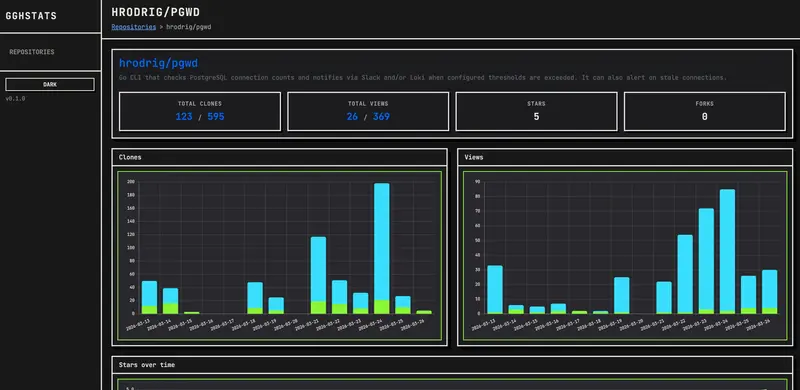This screenshot has height=390, width=800.
Task: Click the HRODRIG/PGWD page heading
Action: click(x=156, y=12)
